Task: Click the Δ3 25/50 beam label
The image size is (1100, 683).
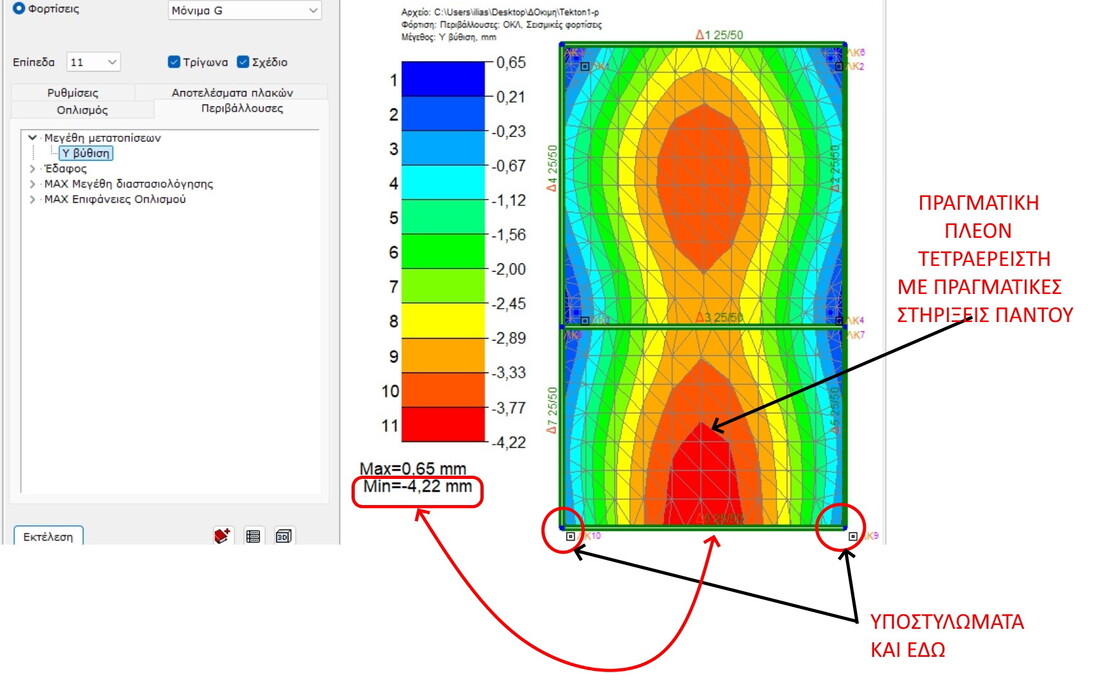Action: tap(719, 318)
